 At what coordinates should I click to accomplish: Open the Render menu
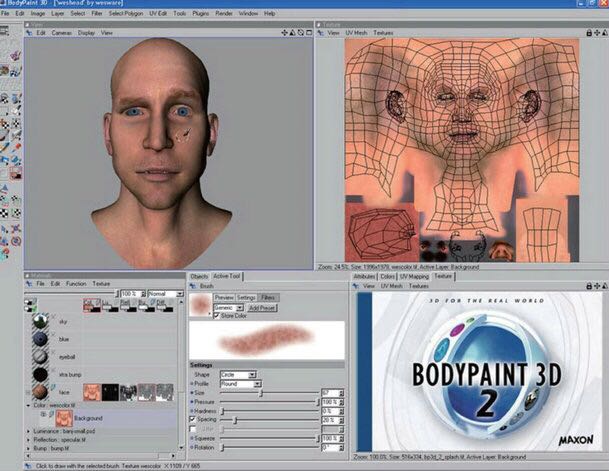(x=224, y=13)
